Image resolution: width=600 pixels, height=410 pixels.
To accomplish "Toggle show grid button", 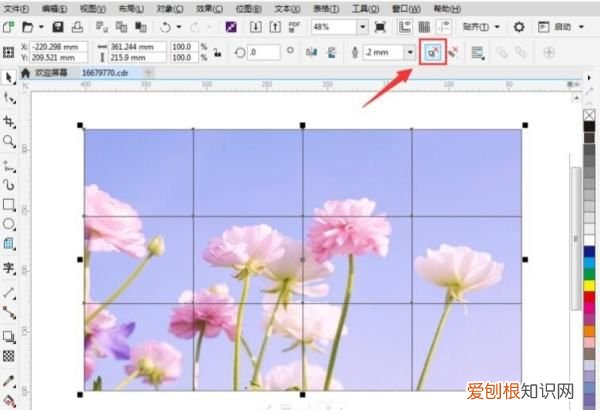I will coord(424,27).
